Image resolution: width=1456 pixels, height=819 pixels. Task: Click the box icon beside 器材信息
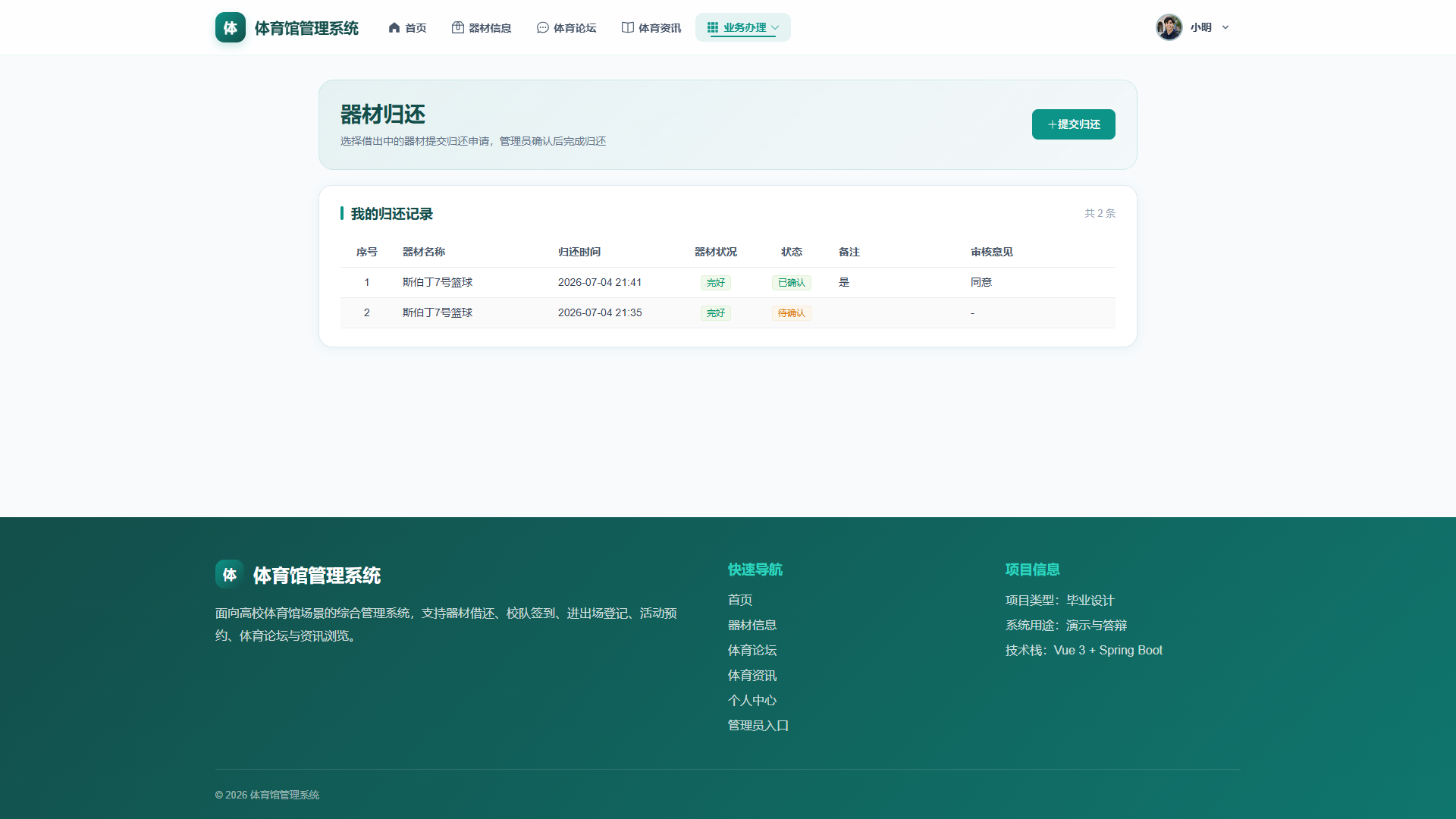[x=458, y=27]
